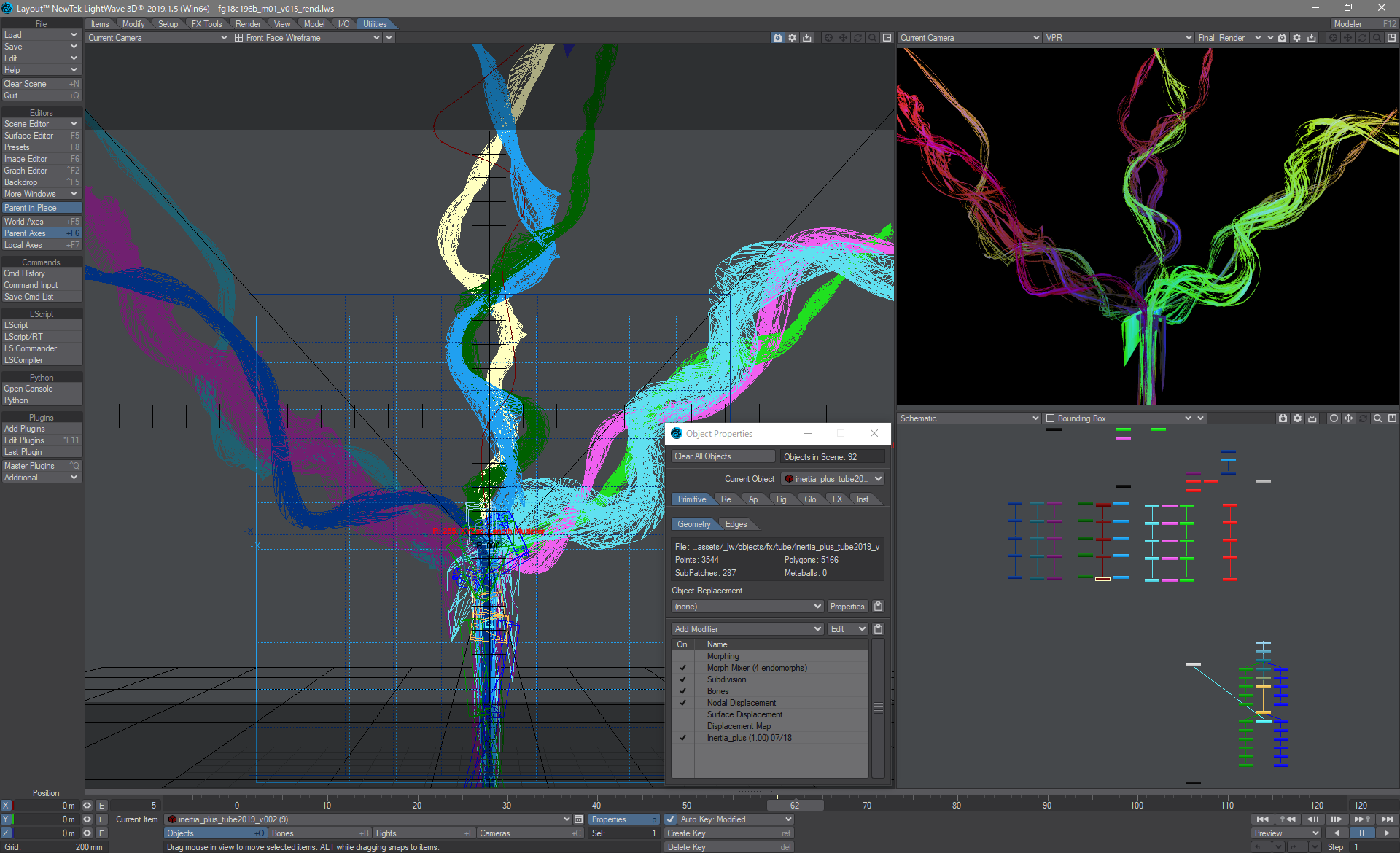Click the Properties button next to replacement
This screenshot has height=853, width=1400.
coord(847,607)
